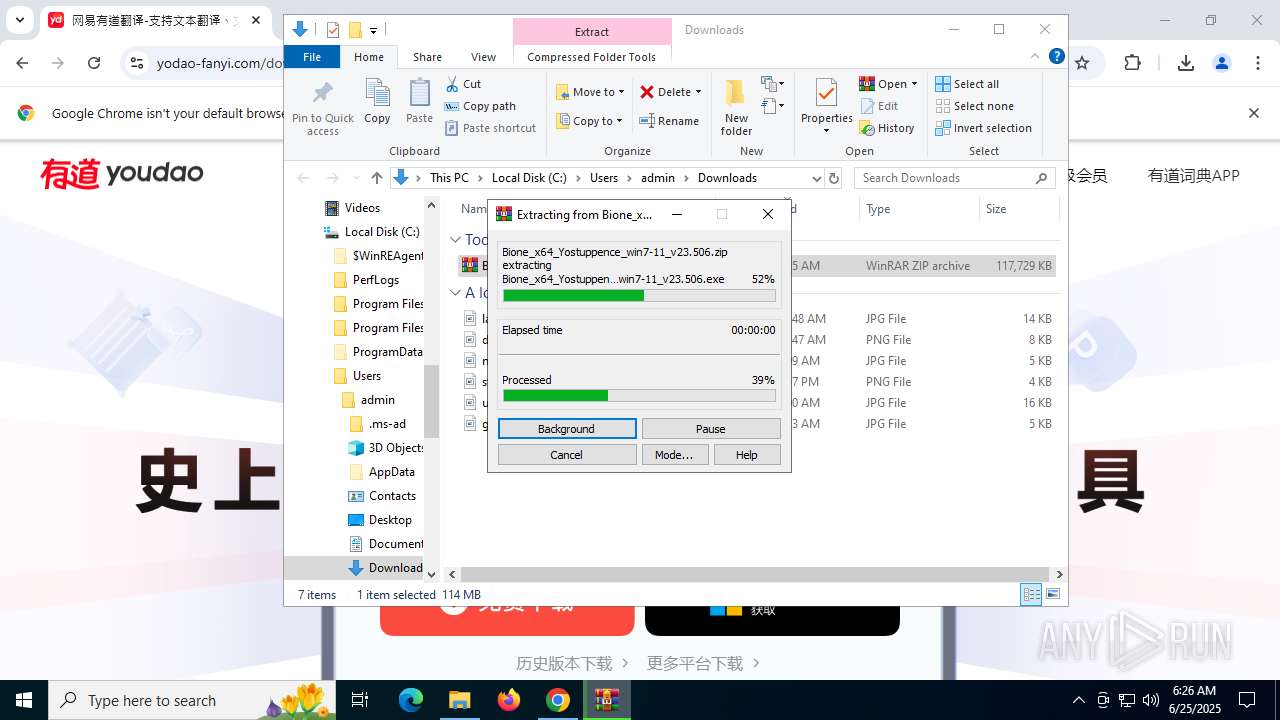Open the Quick Access Toolbar customize dropdown
Image resolution: width=1280 pixels, height=720 pixels.
[373, 31]
